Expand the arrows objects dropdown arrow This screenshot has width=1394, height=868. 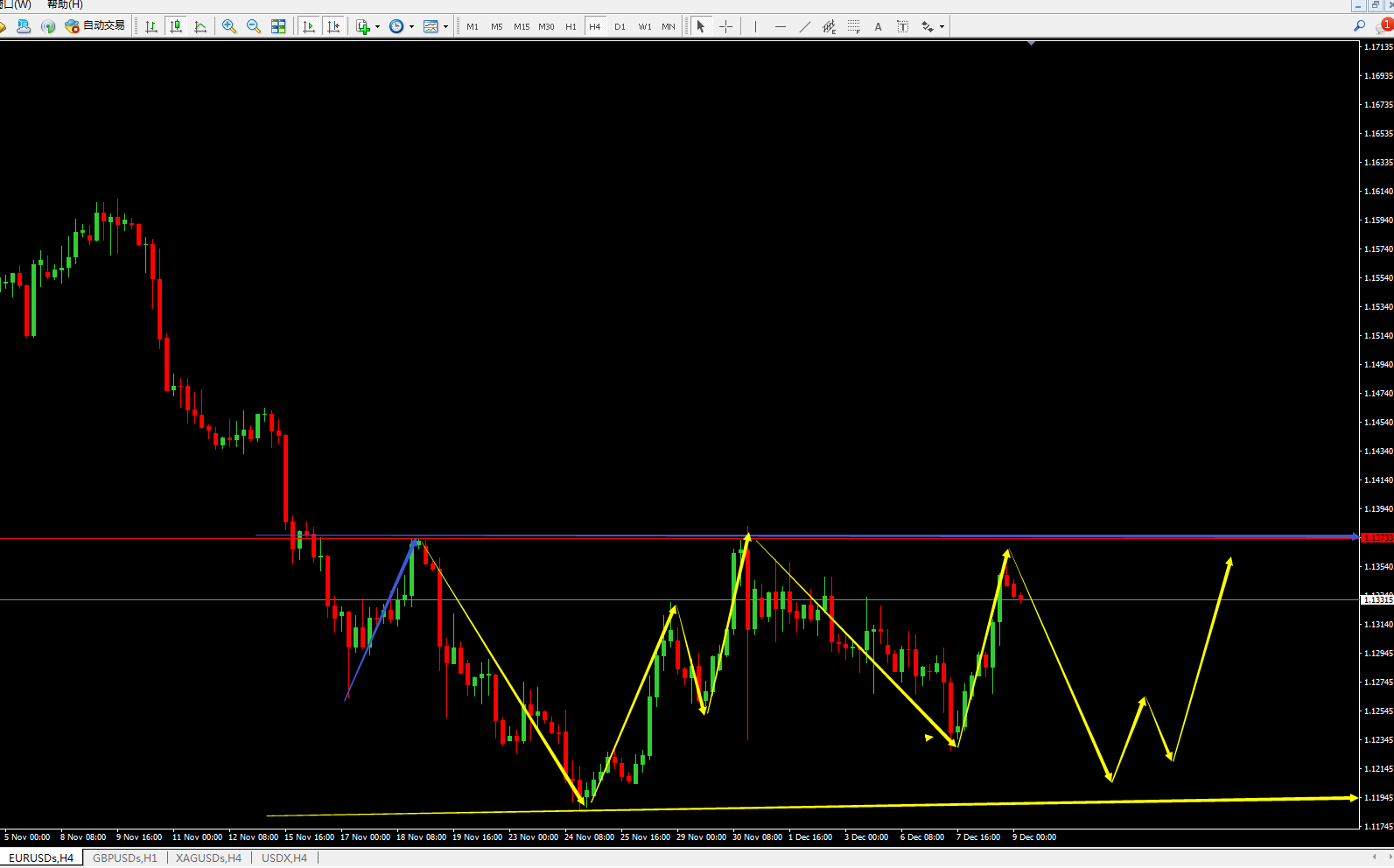tap(942, 26)
